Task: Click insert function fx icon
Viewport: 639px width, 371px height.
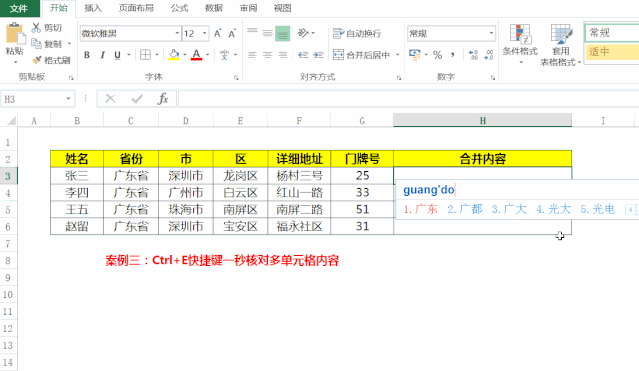Action: [163, 99]
